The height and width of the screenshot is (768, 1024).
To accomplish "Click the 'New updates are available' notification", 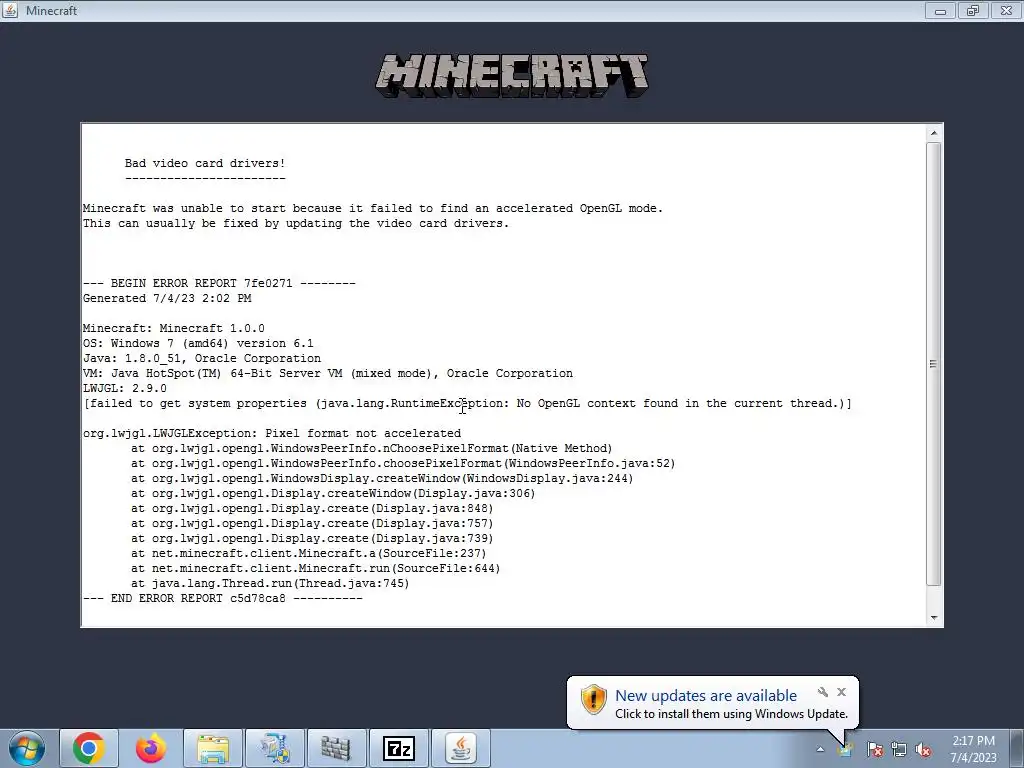I will click(706, 696).
